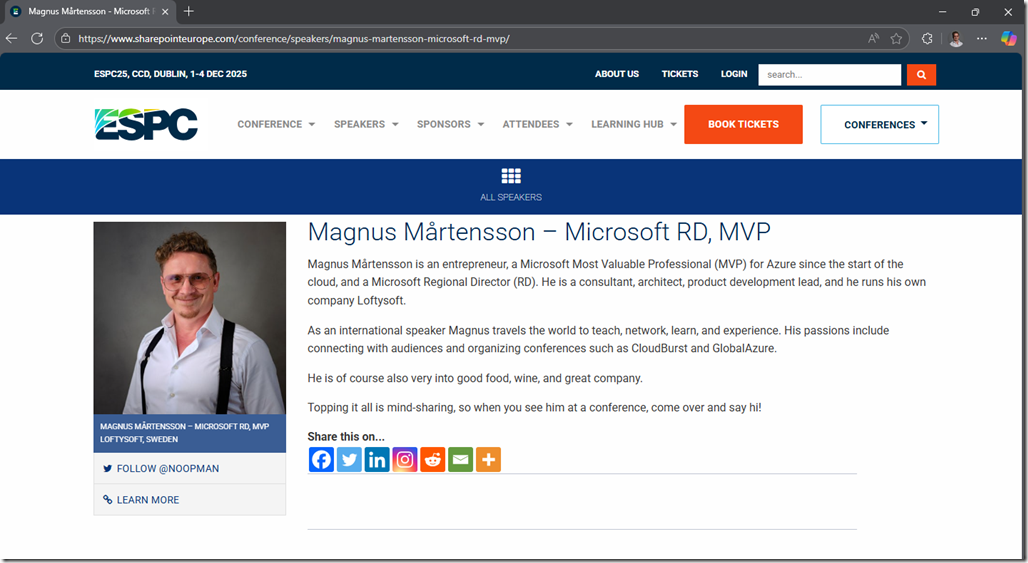Click 'Share this on...' label
The width and height of the screenshot is (1028, 563).
[346, 437]
